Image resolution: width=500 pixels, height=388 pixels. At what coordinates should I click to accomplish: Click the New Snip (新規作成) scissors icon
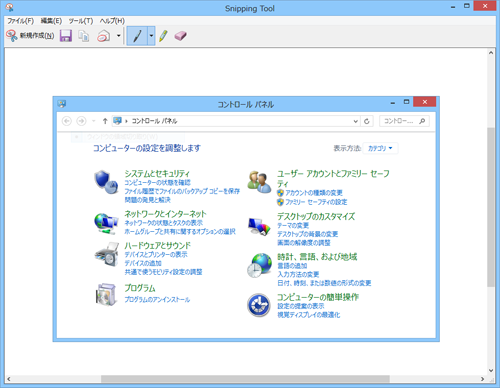tap(12, 35)
